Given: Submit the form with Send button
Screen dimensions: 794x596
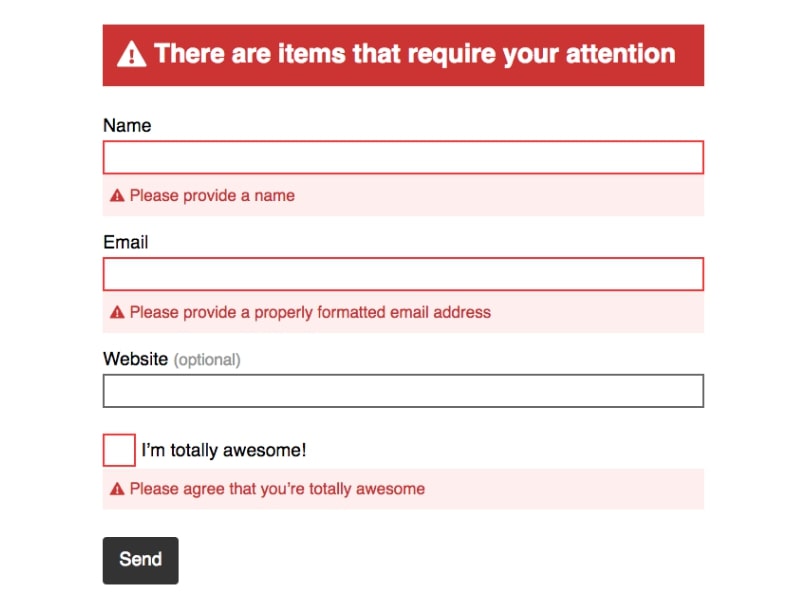Looking at the screenshot, I should [140, 561].
